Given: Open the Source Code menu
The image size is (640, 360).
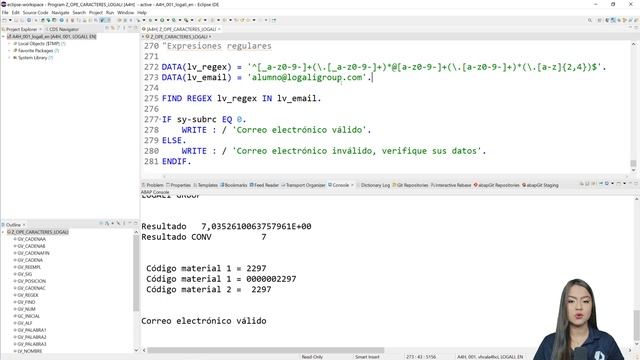Looking at the screenshot, I should [35, 13].
